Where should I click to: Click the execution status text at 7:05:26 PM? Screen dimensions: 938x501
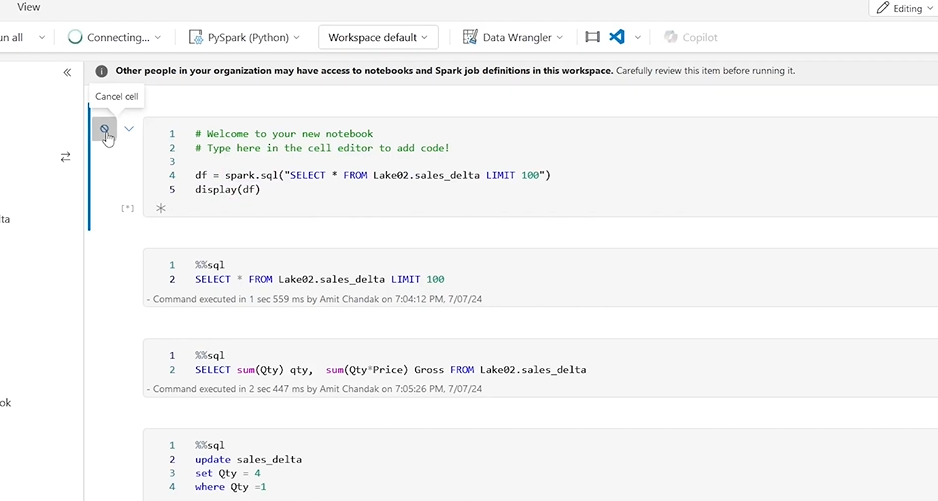click(314, 388)
